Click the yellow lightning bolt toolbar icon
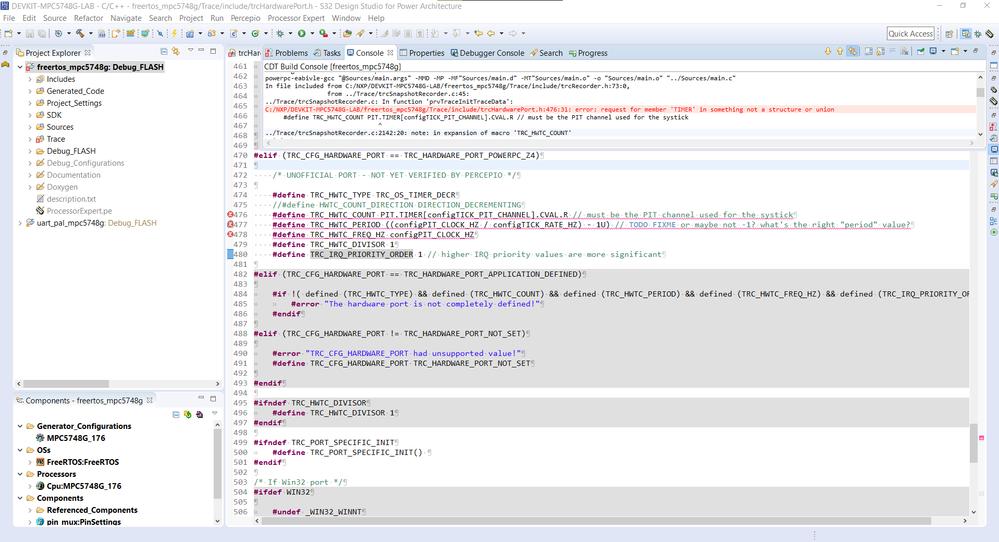The width and height of the screenshot is (999, 542). (x=174, y=33)
